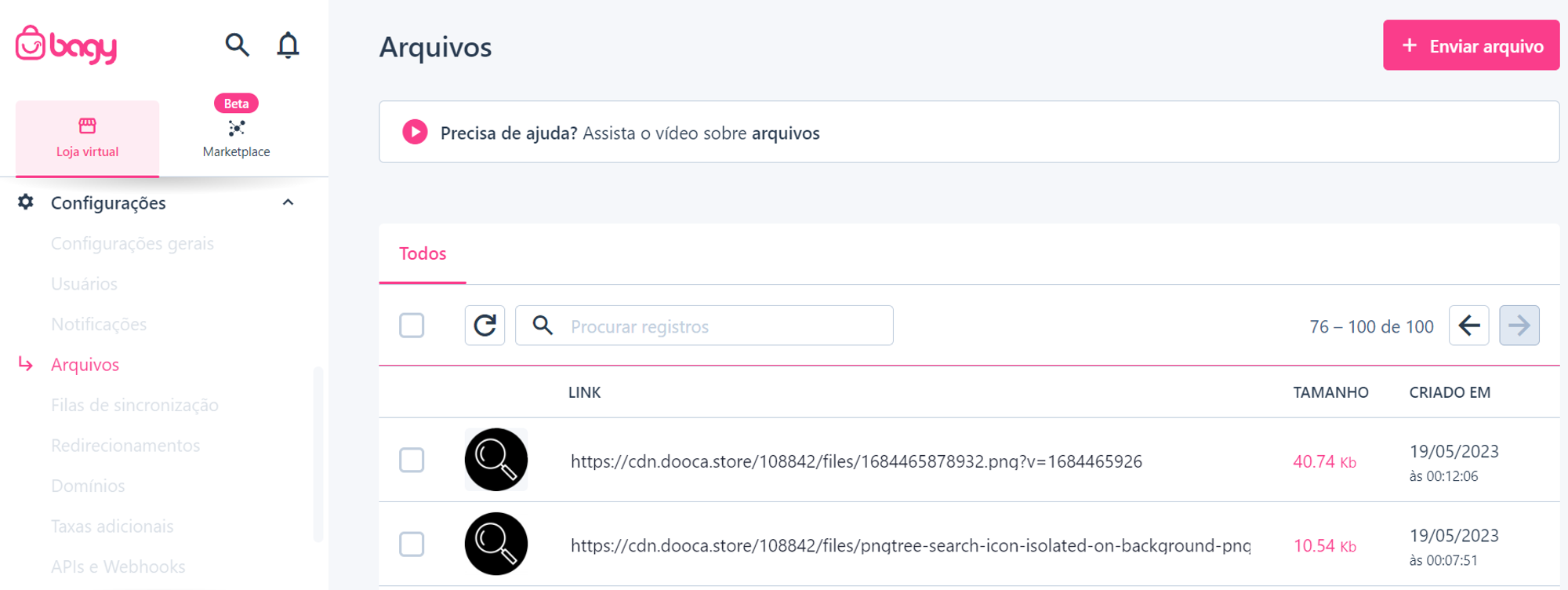
Task: Collapse the Configurações section chevron
Action: pyautogui.click(x=288, y=202)
